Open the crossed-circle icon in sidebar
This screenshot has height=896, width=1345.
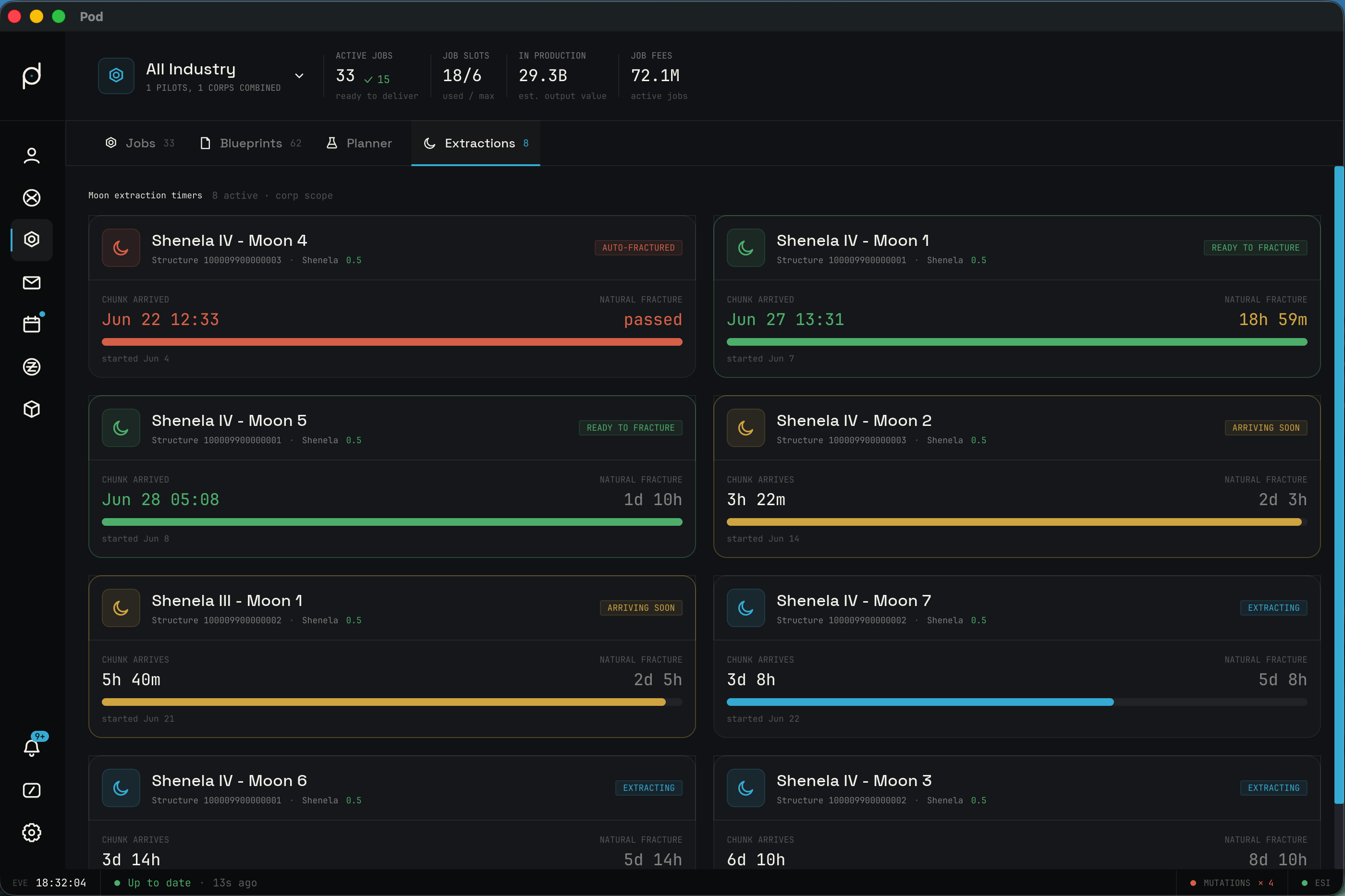coord(31,198)
